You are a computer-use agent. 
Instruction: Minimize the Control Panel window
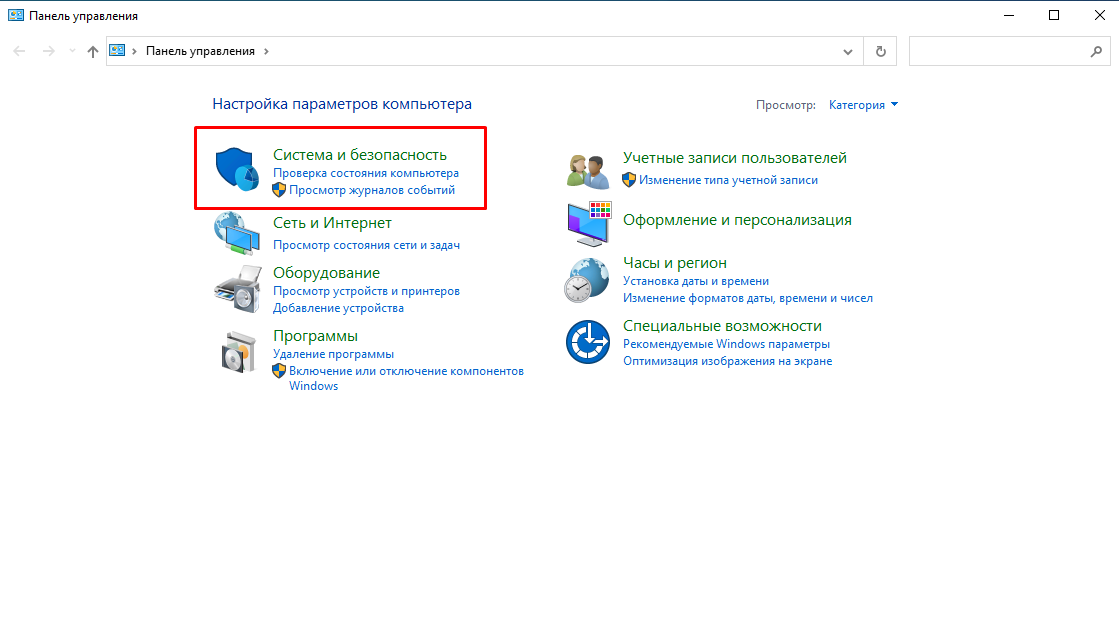[1009, 16]
